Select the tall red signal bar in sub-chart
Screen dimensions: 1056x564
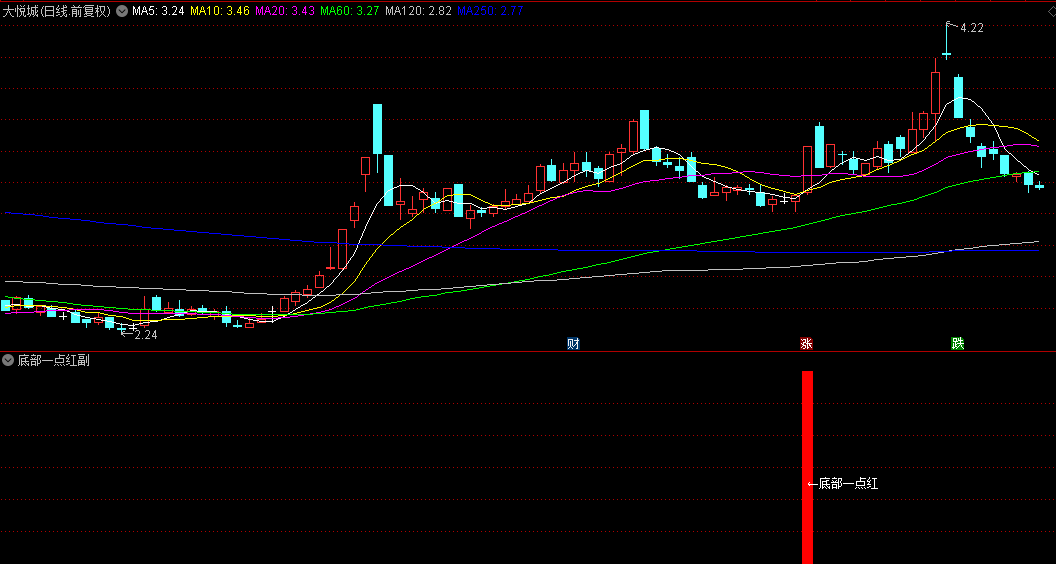(x=807, y=467)
